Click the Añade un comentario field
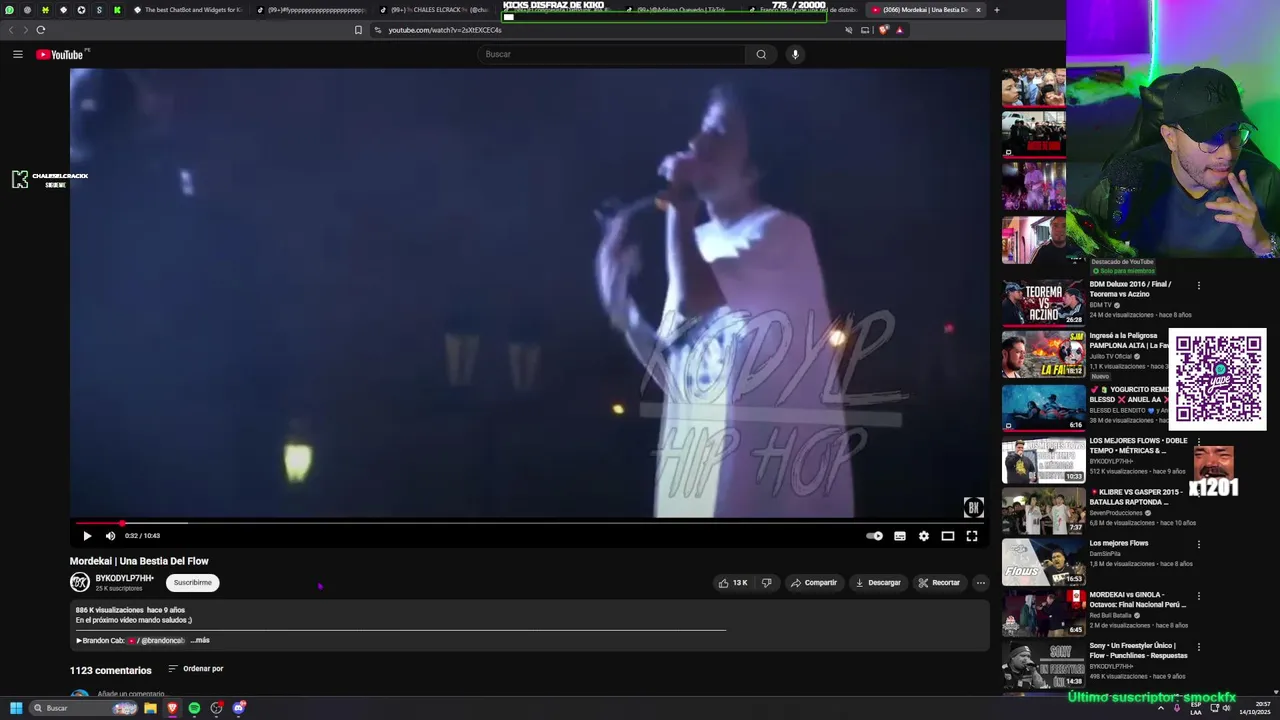This screenshot has height=720, width=1280. pyautogui.click(x=131, y=694)
